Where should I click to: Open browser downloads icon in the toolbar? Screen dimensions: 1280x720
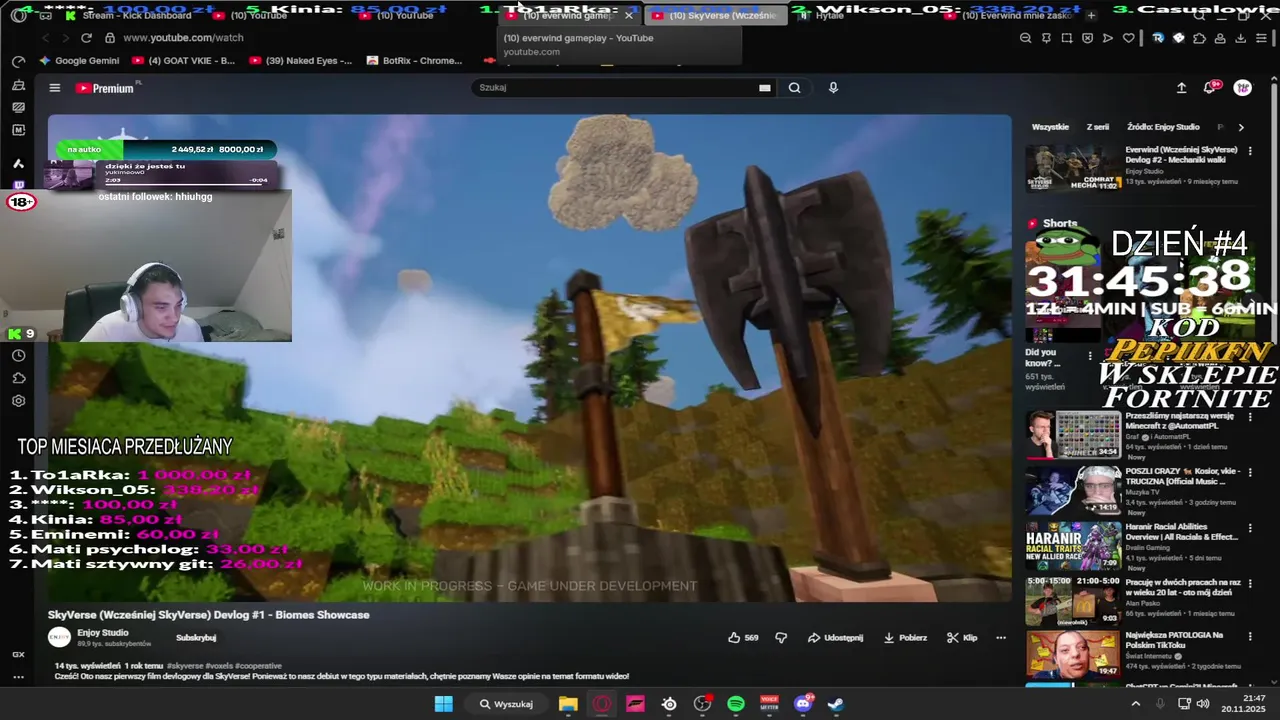1241,38
